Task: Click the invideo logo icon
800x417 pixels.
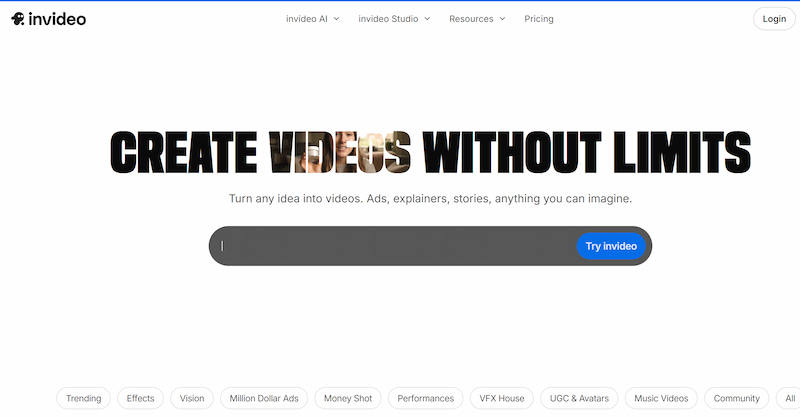Action: [18, 19]
